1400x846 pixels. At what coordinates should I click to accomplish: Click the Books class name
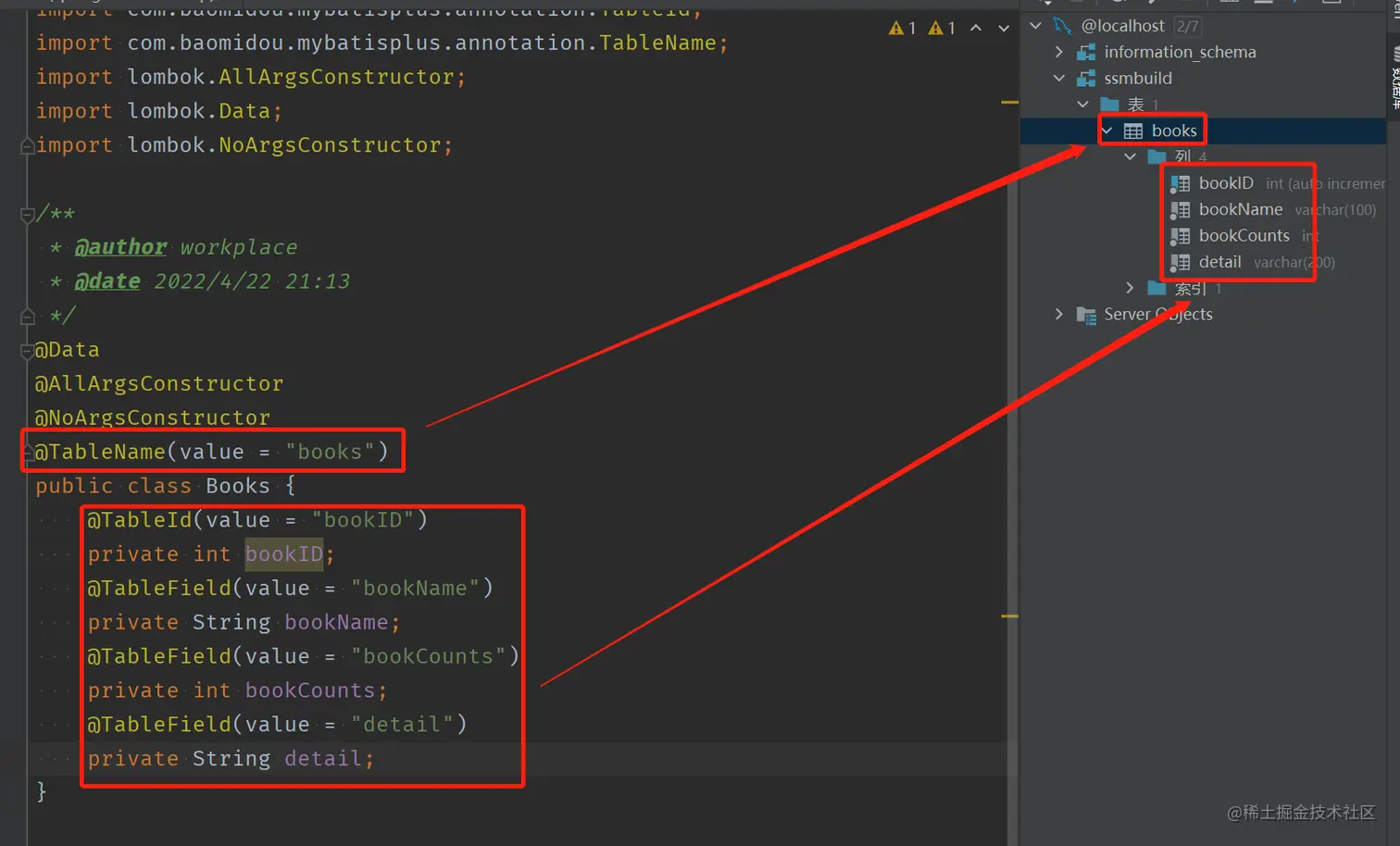tap(238, 486)
